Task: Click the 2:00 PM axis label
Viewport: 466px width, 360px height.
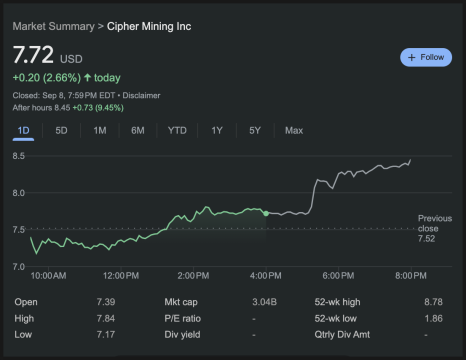Action: coord(193,276)
